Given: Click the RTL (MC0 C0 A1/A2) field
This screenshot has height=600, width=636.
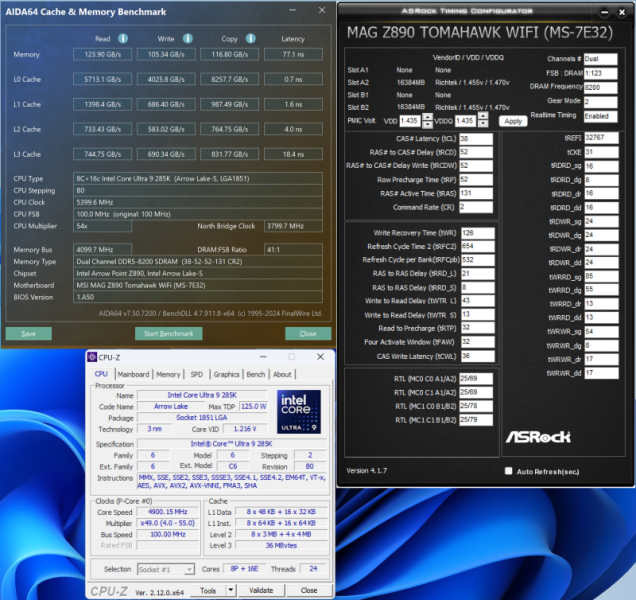Looking at the screenshot, I should [476, 378].
